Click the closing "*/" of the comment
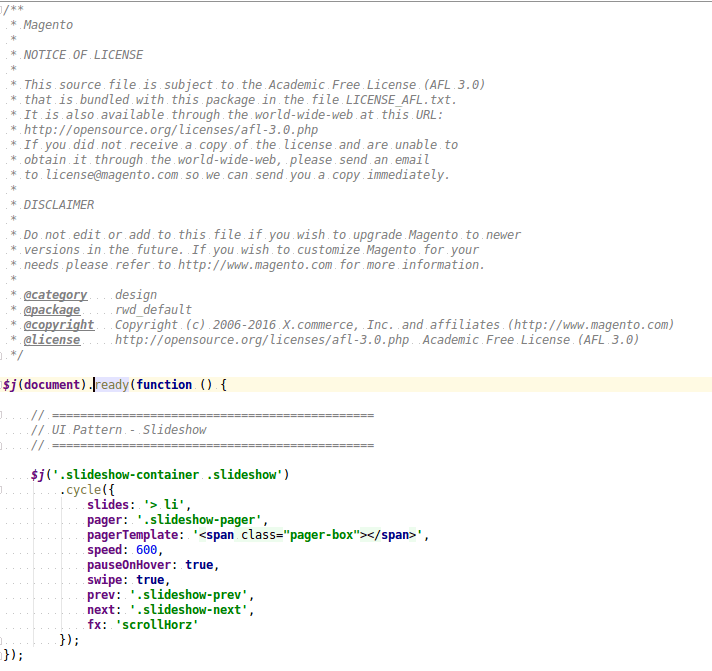 point(17,355)
